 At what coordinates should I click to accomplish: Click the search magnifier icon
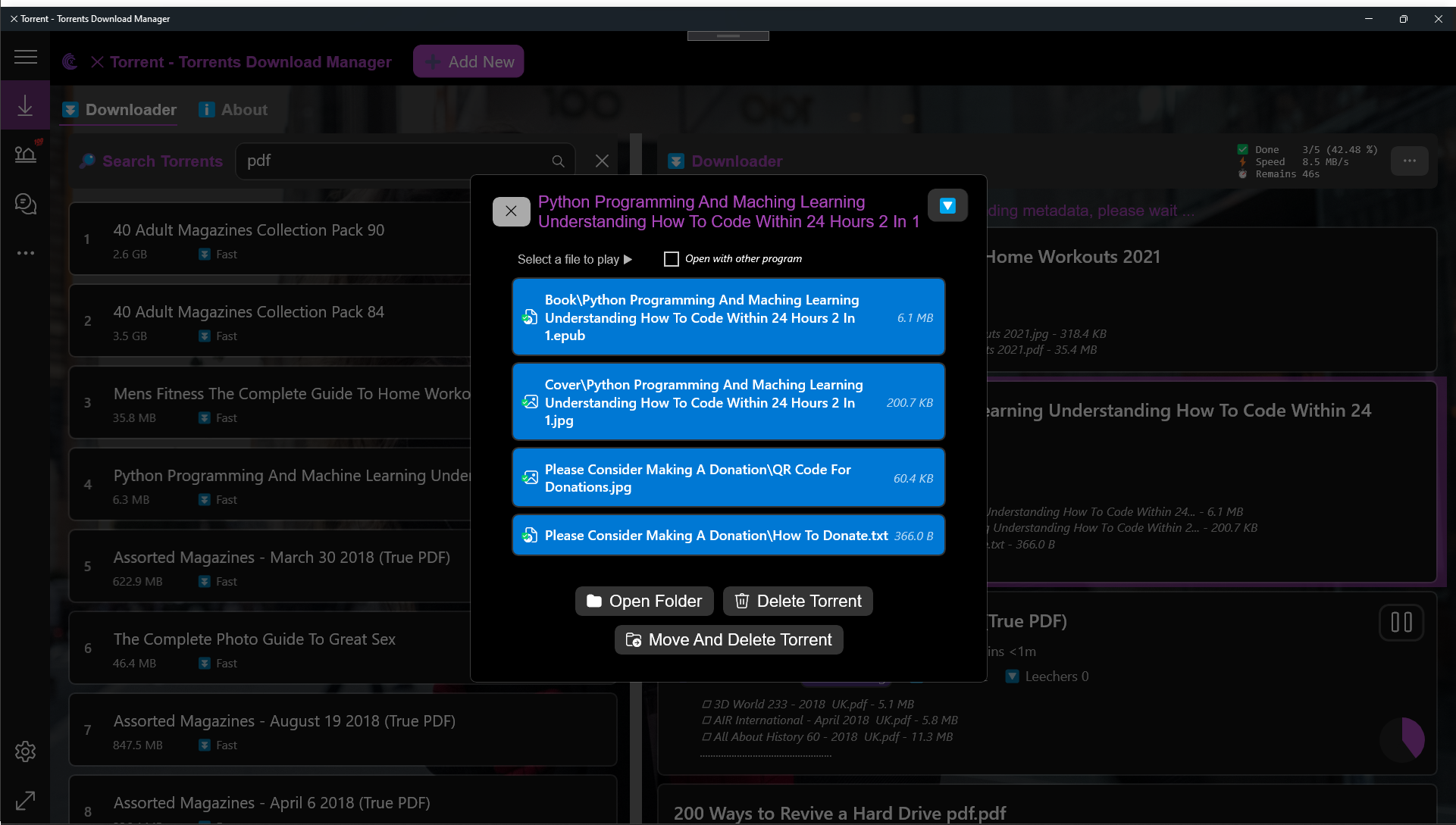tap(558, 161)
